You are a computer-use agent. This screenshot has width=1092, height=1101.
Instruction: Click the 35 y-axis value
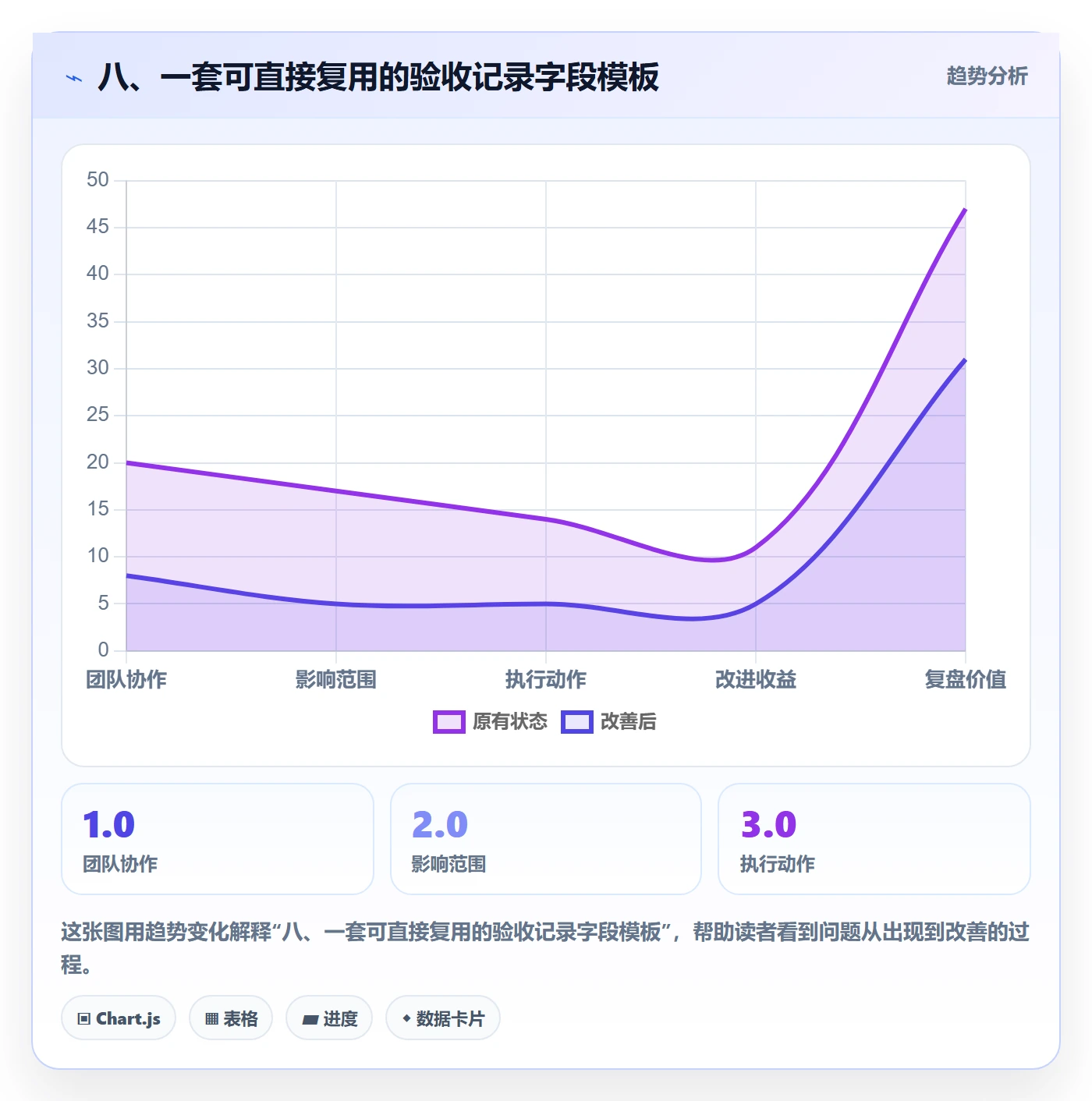point(97,320)
